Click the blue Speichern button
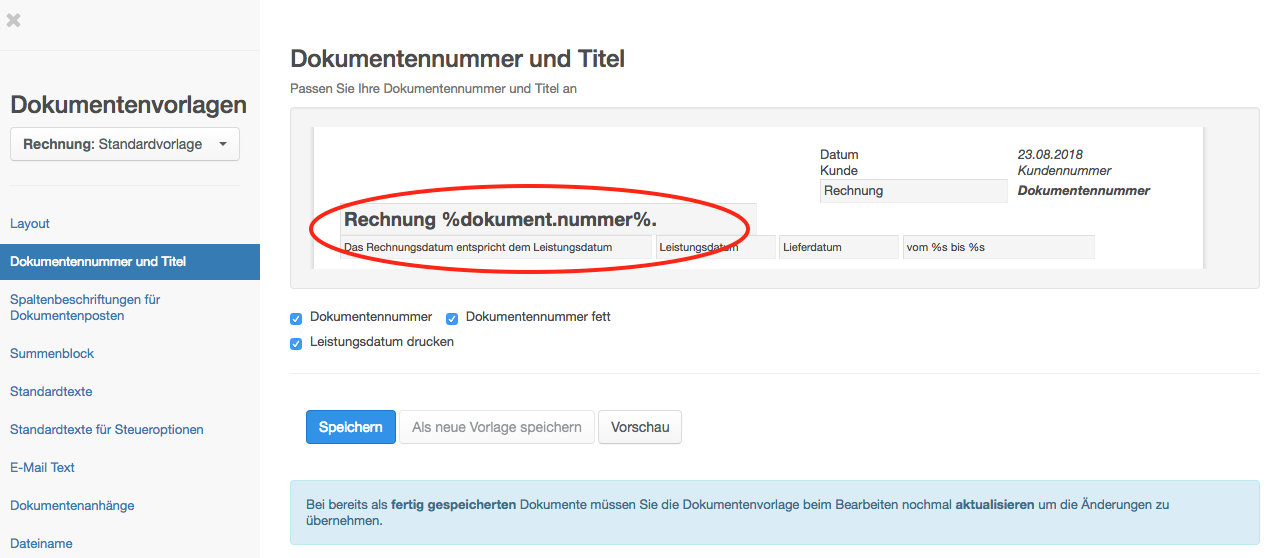The height and width of the screenshot is (558, 1271). point(350,427)
